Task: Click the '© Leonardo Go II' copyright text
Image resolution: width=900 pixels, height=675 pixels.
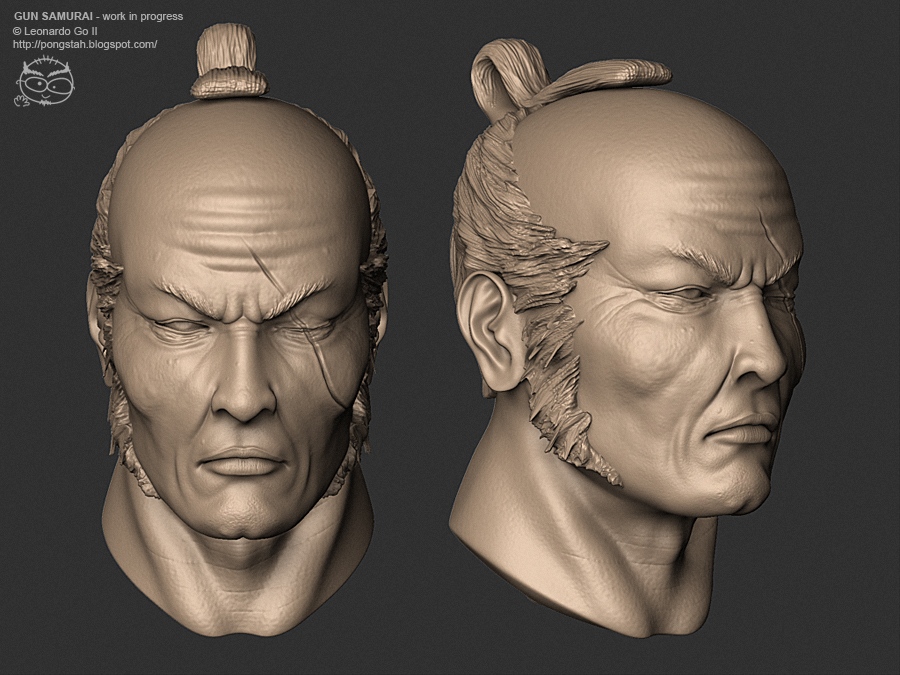Action: [x=55, y=30]
